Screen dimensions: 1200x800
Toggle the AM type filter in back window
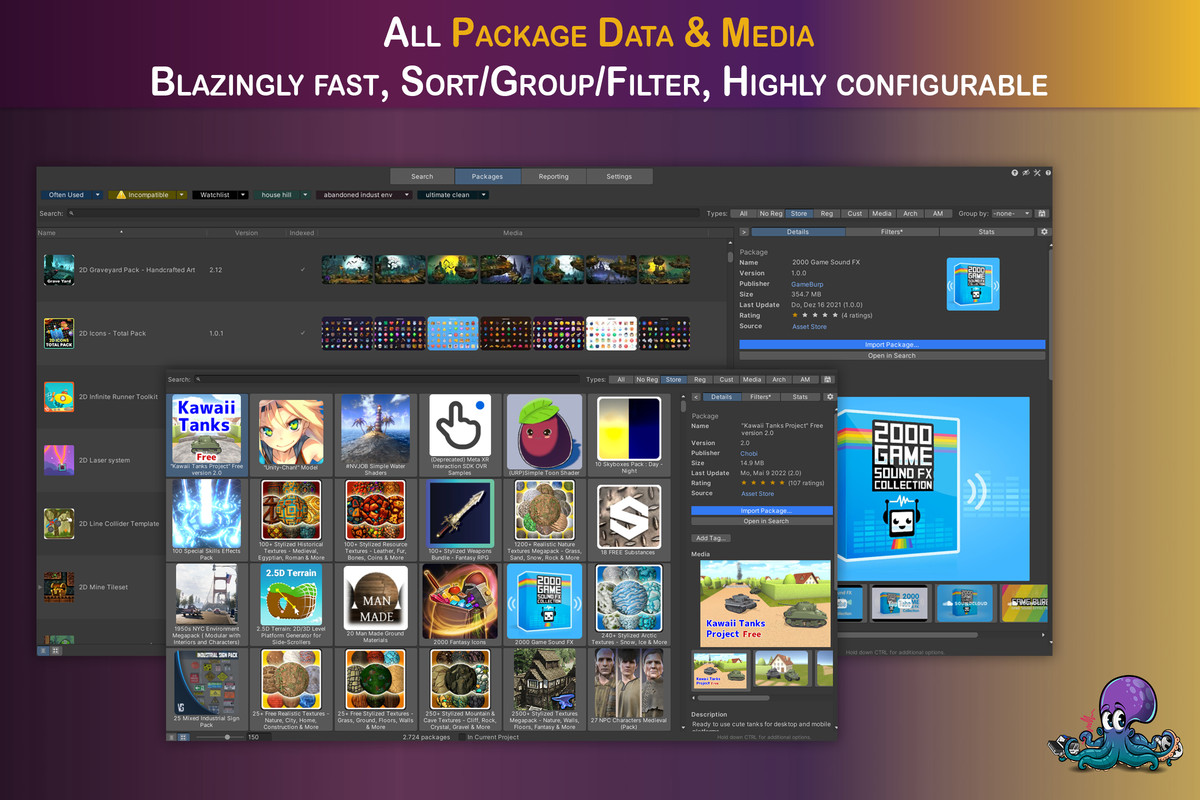pyautogui.click(x=937, y=213)
